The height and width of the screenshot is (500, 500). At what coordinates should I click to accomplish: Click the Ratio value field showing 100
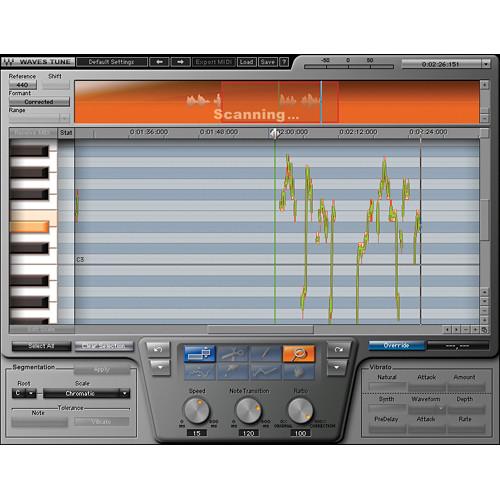pyautogui.click(x=300, y=433)
